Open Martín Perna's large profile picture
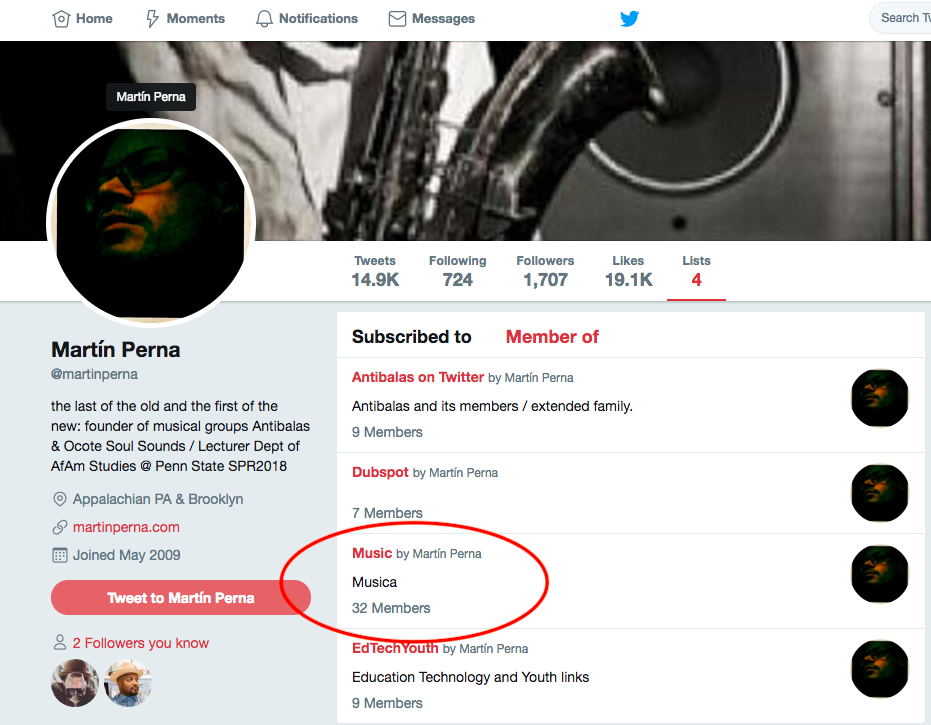The width and height of the screenshot is (931, 725). (151, 222)
